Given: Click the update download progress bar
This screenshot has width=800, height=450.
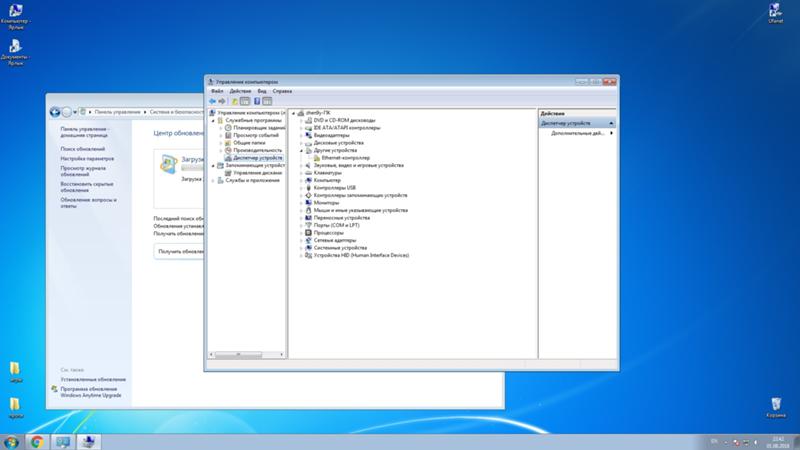Looking at the screenshot, I should click(x=192, y=168).
